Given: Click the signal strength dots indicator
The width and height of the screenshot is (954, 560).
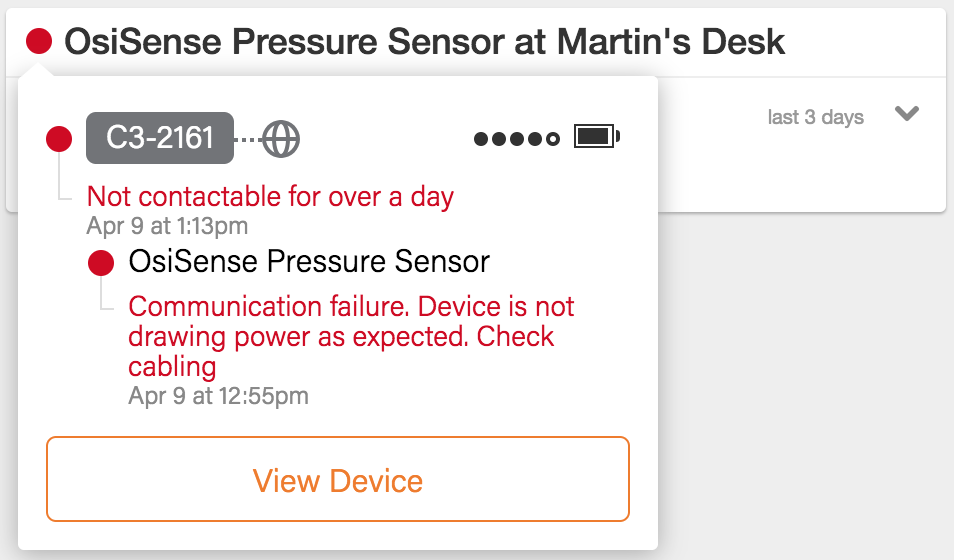Looking at the screenshot, I should (x=516, y=139).
